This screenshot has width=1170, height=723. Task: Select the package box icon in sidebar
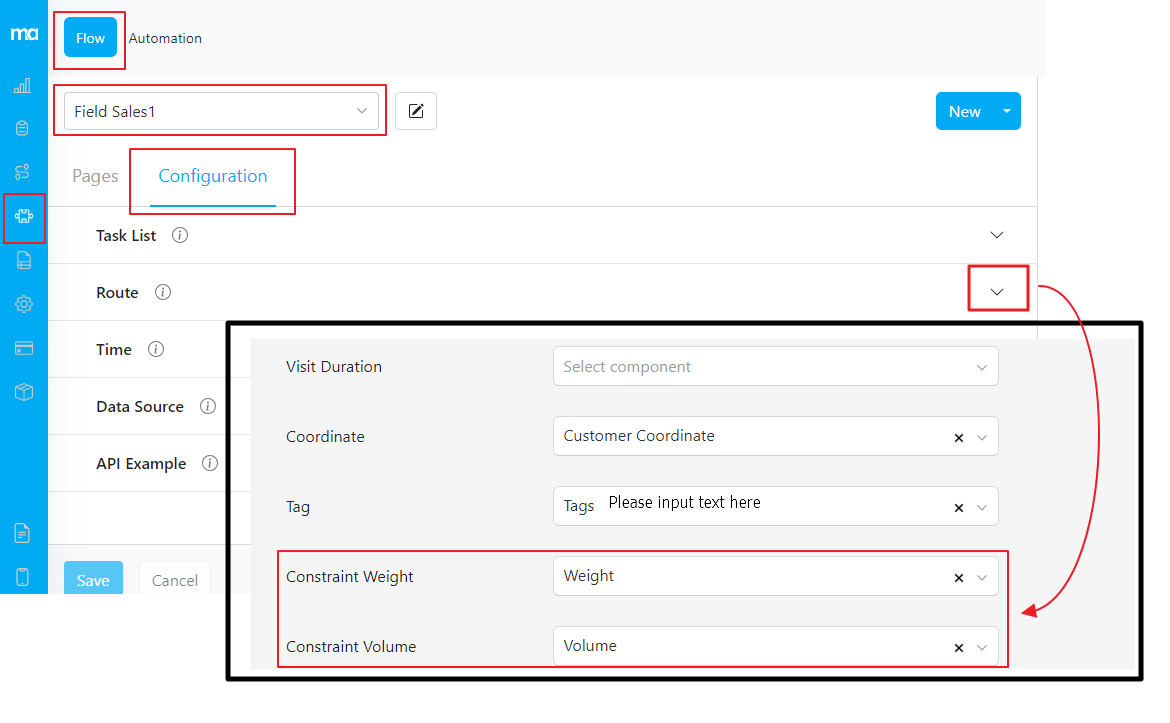point(22,391)
